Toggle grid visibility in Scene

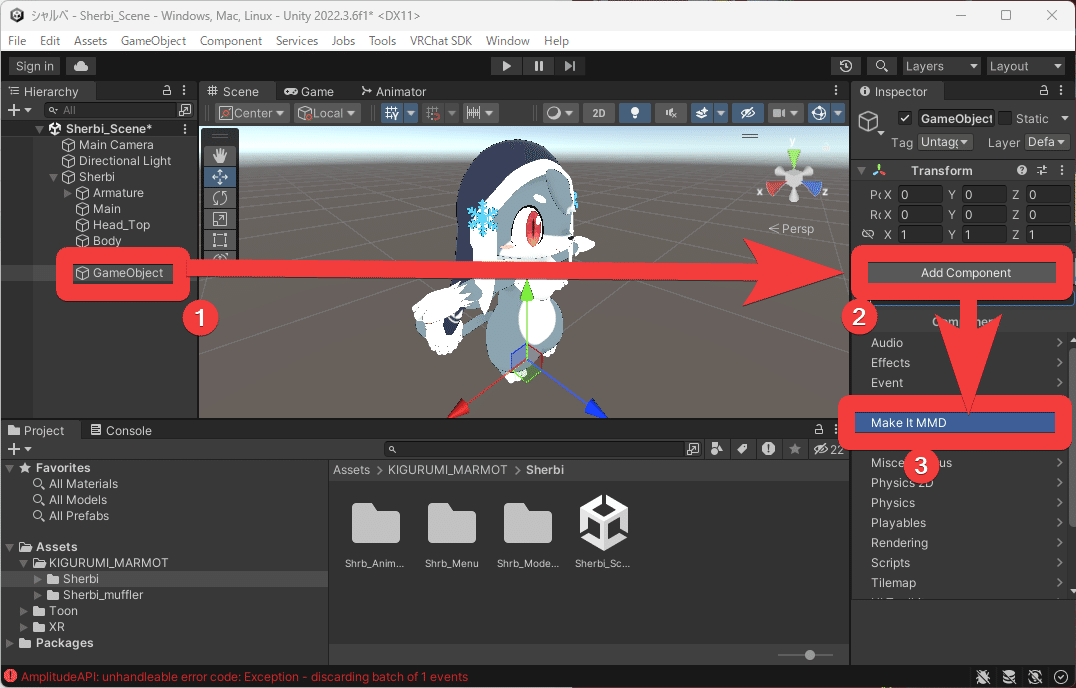392,113
